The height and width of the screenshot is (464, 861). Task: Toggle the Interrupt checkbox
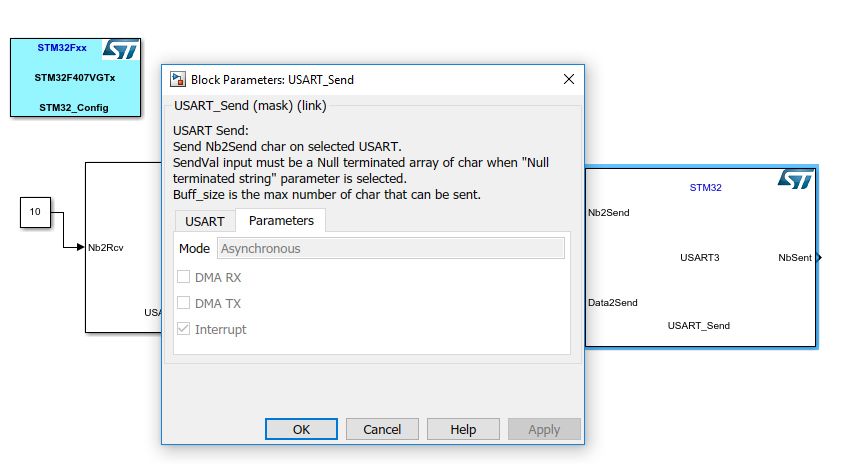pyautogui.click(x=183, y=329)
